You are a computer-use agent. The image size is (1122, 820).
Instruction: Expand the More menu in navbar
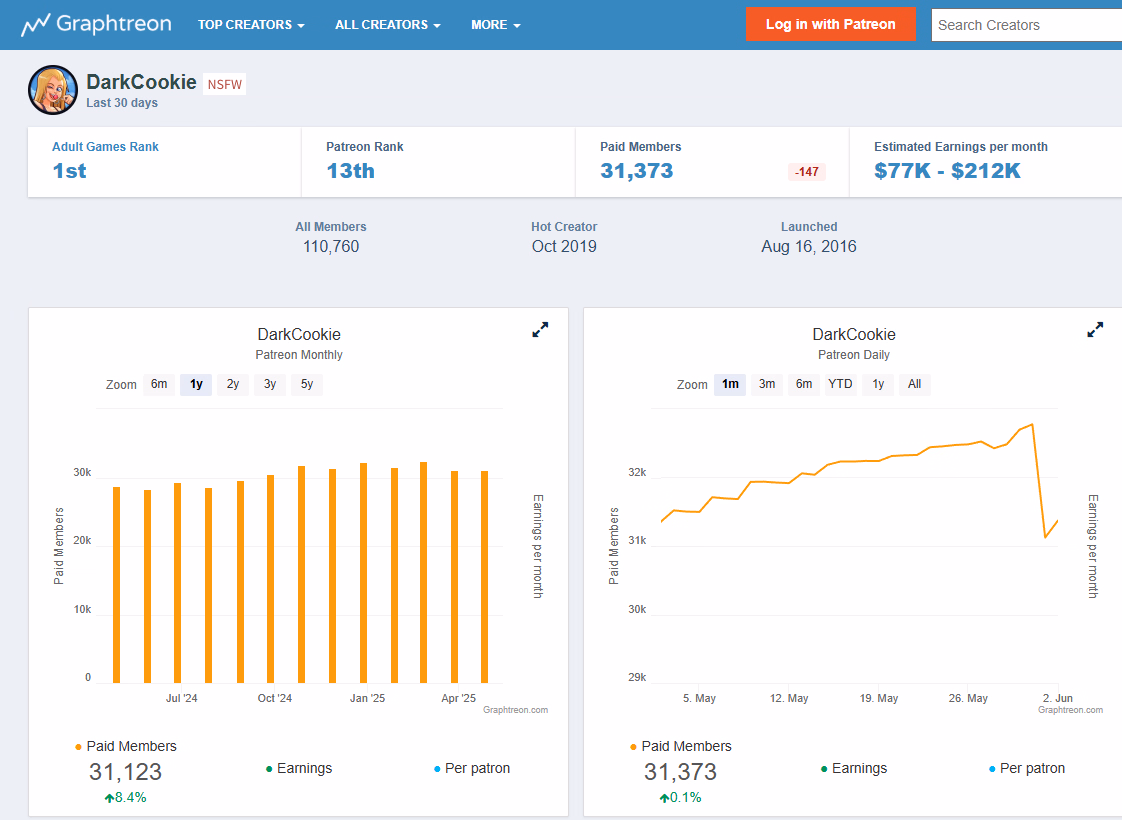point(496,25)
